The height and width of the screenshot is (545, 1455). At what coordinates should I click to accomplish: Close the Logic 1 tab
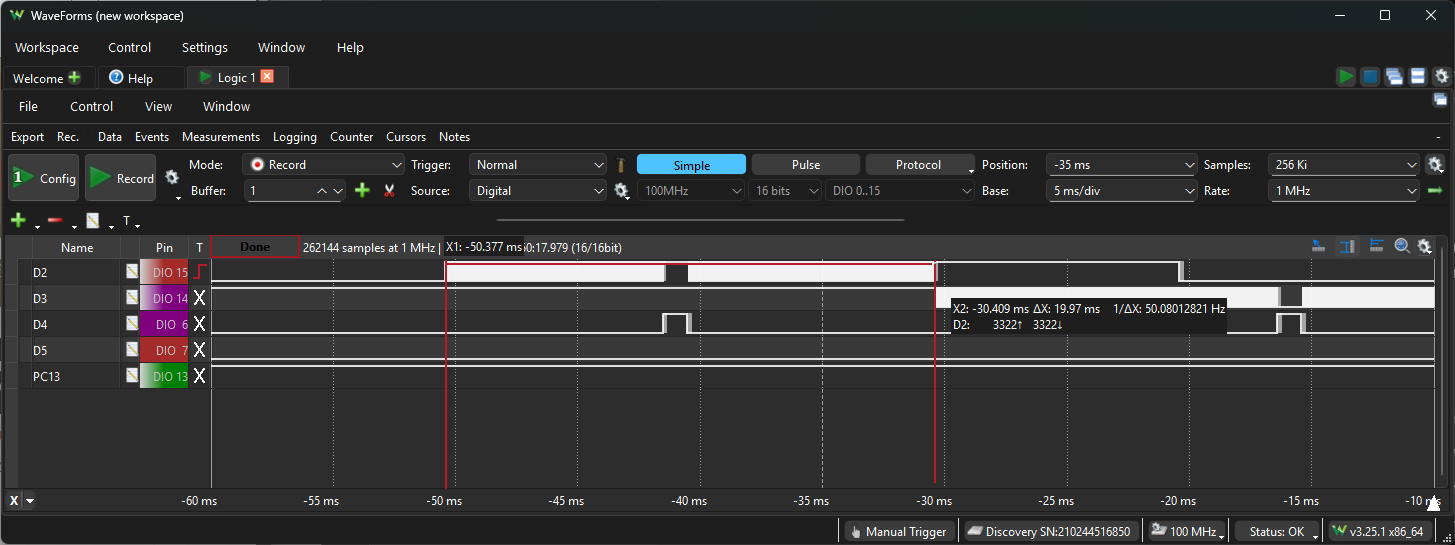click(x=267, y=77)
